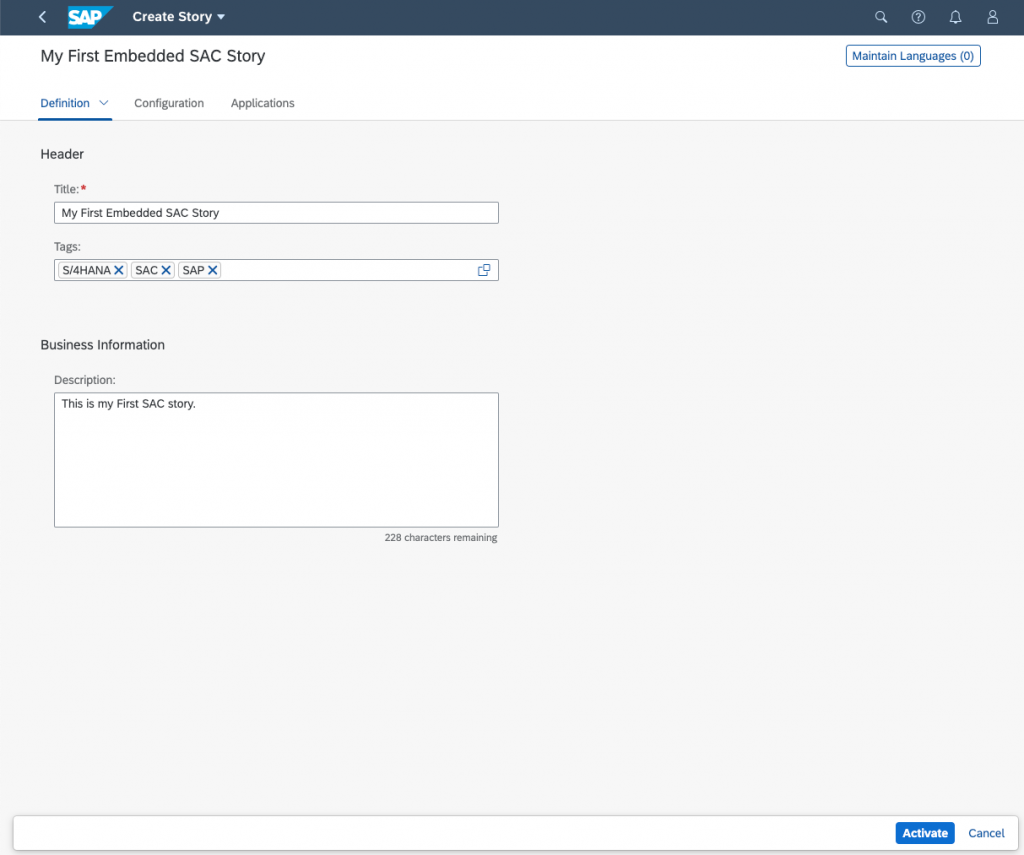The image size is (1024, 855).
Task: Click the Title field label
Action: click(67, 189)
